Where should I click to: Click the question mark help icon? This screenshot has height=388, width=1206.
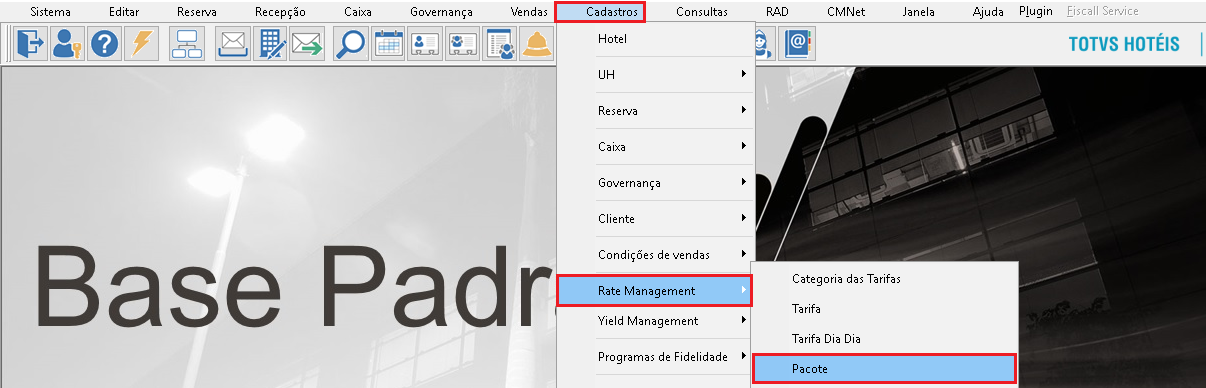(x=104, y=44)
